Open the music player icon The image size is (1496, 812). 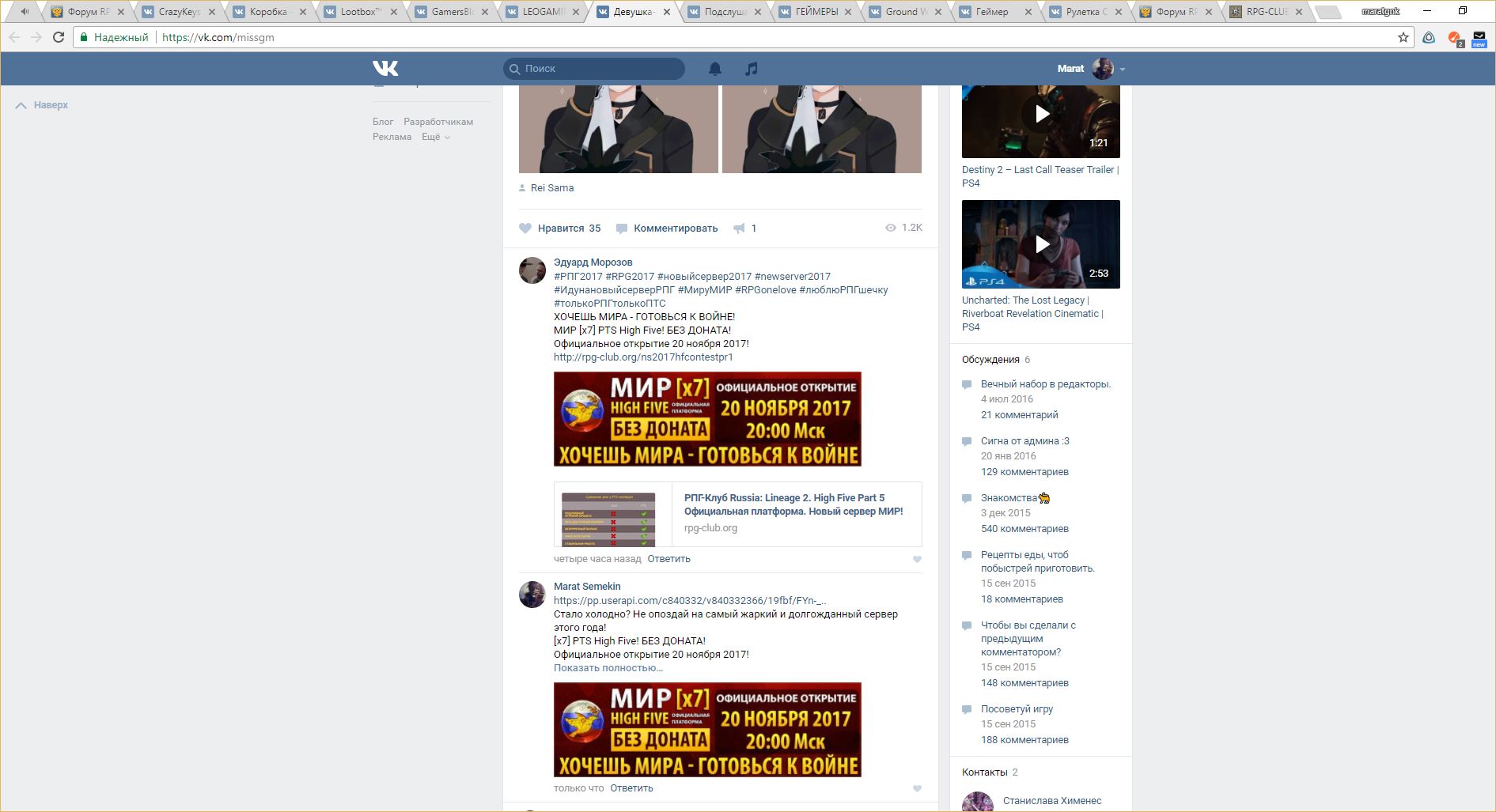coord(752,69)
